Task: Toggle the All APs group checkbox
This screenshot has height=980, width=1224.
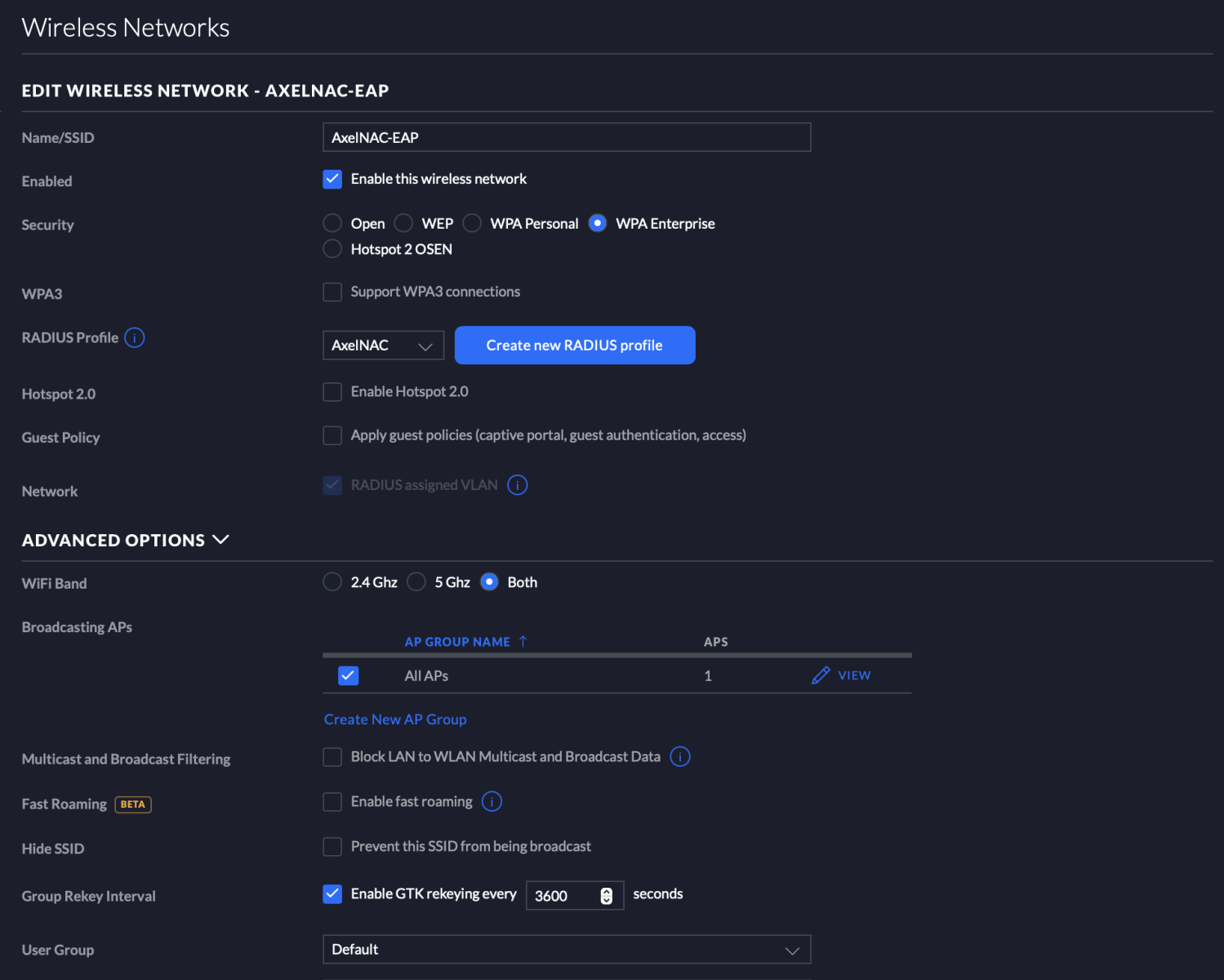Action: pos(349,675)
